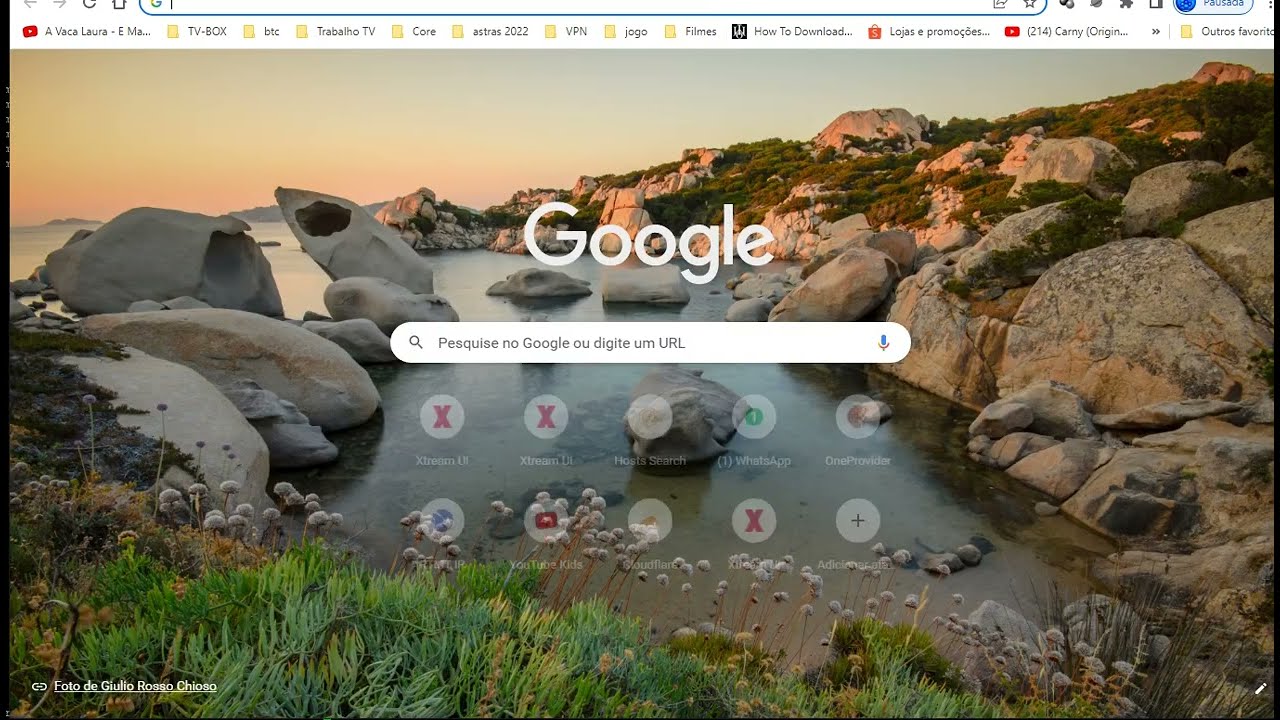Expand the TV-BOX bookmark folder
Image resolution: width=1280 pixels, height=720 pixels.
click(x=197, y=31)
